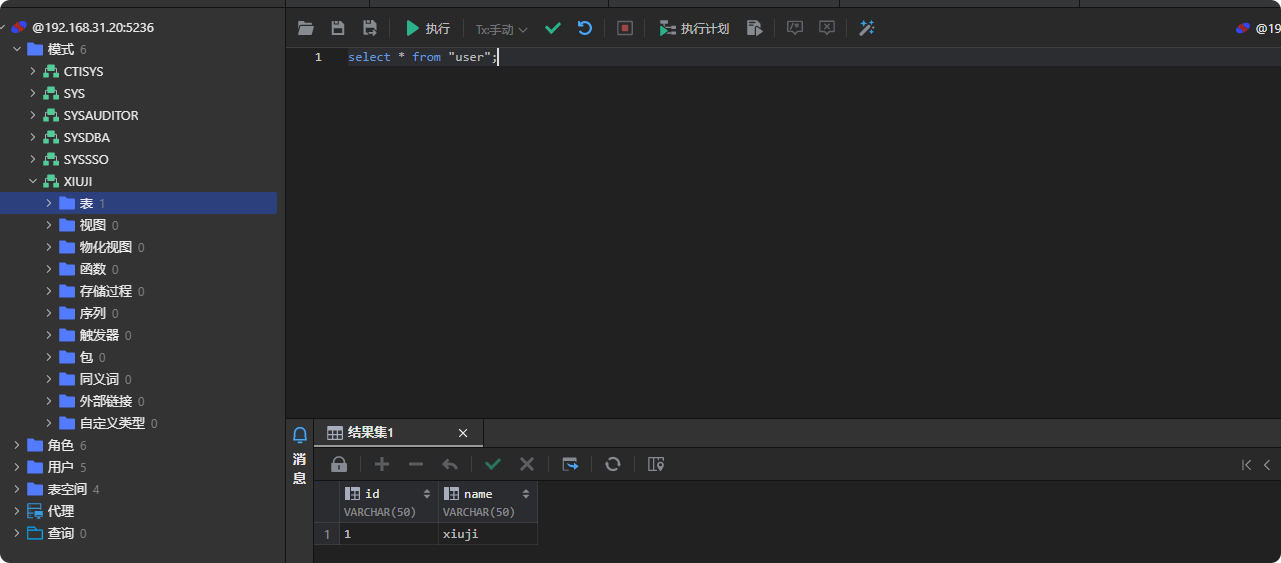The width and height of the screenshot is (1281, 563).
Task: Collapse the 模式 folder
Action: (x=16, y=49)
